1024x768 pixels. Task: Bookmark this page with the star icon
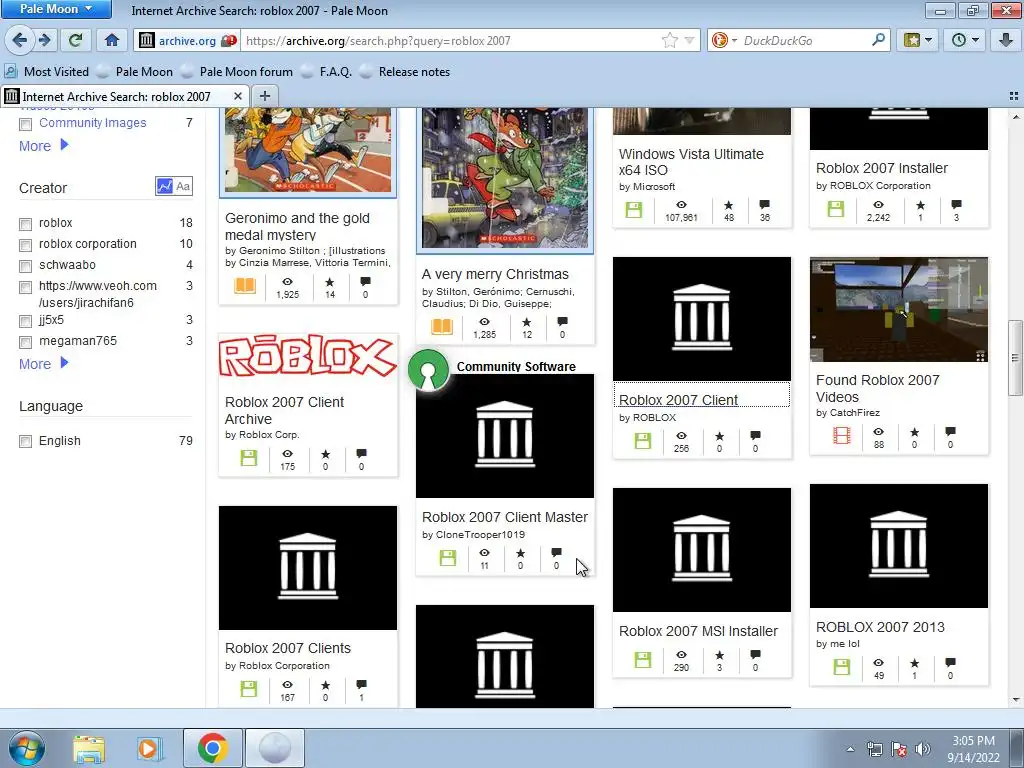pos(669,40)
